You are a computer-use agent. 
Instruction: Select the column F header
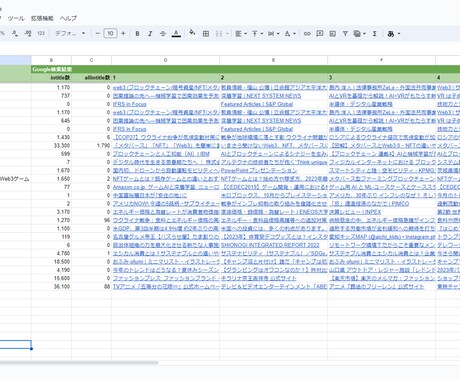pos(381,60)
